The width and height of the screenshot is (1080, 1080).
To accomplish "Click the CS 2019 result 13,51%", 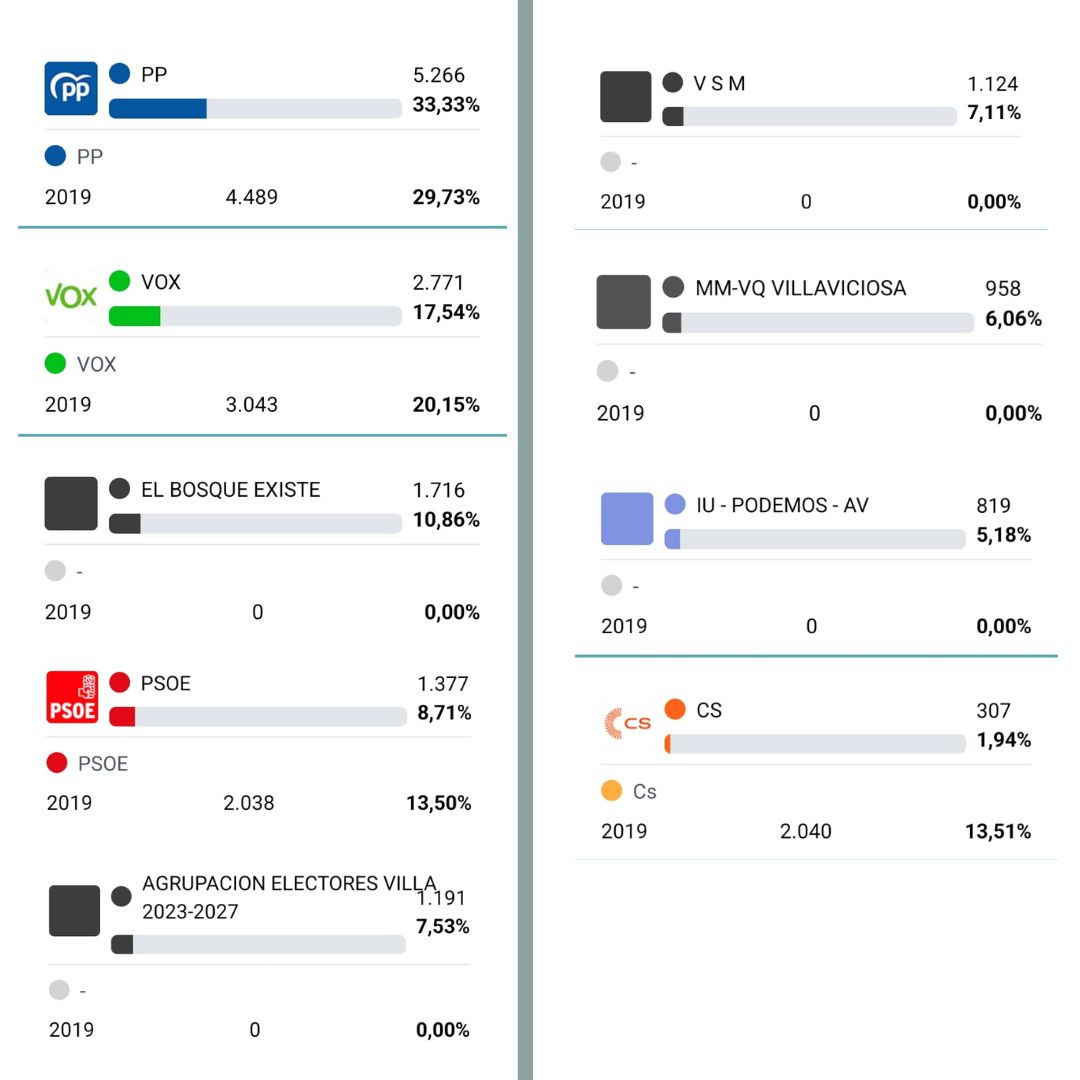I will (997, 831).
